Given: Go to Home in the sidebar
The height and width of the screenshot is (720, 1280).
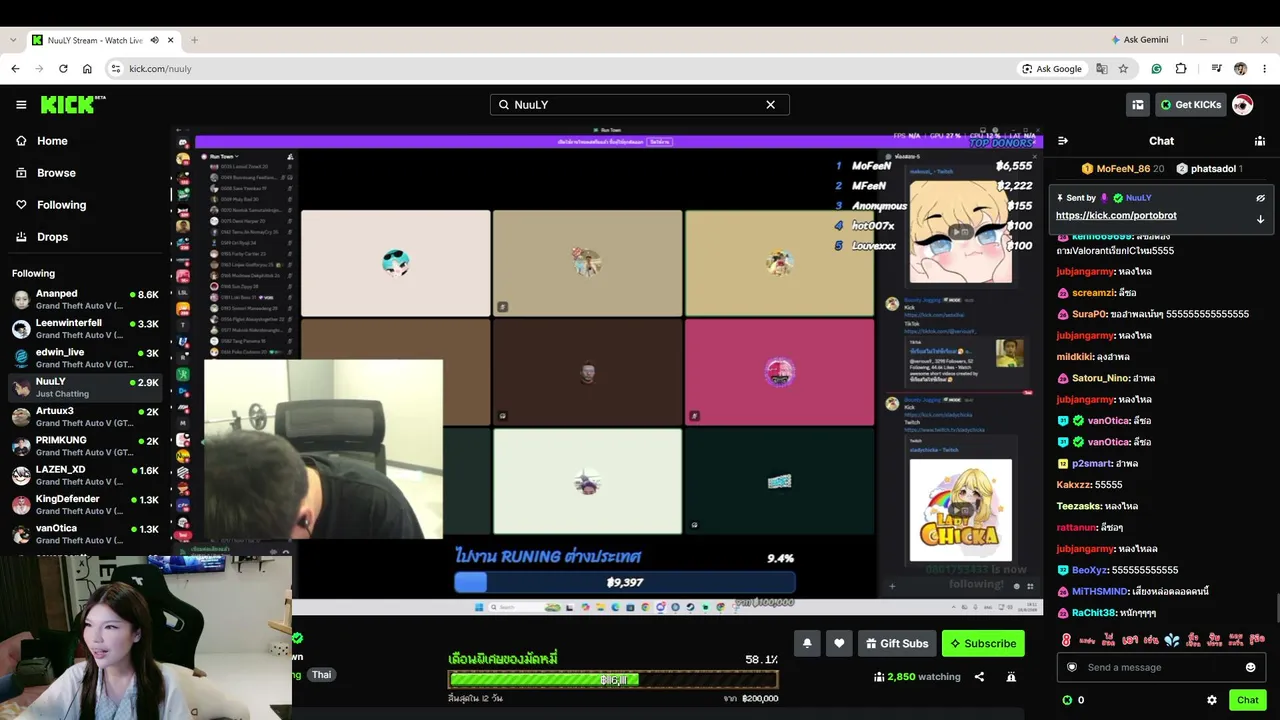Looking at the screenshot, I should coord(85,141).
